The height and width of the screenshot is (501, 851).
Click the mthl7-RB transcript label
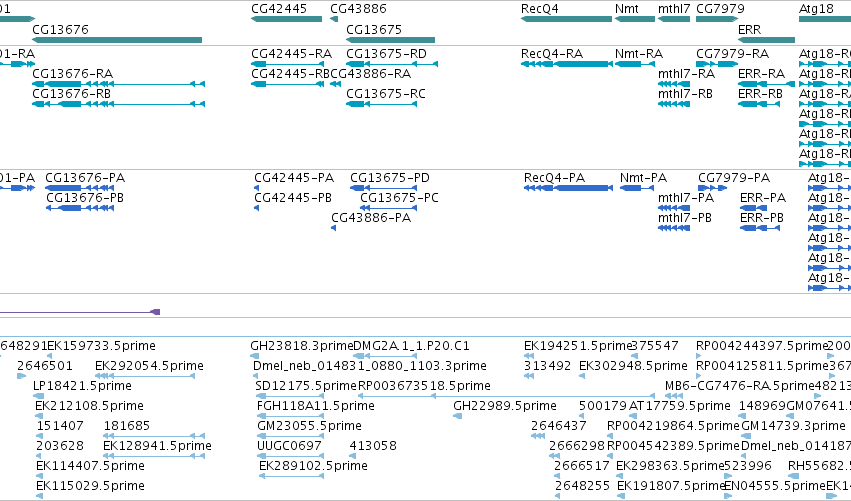(685, 94)
